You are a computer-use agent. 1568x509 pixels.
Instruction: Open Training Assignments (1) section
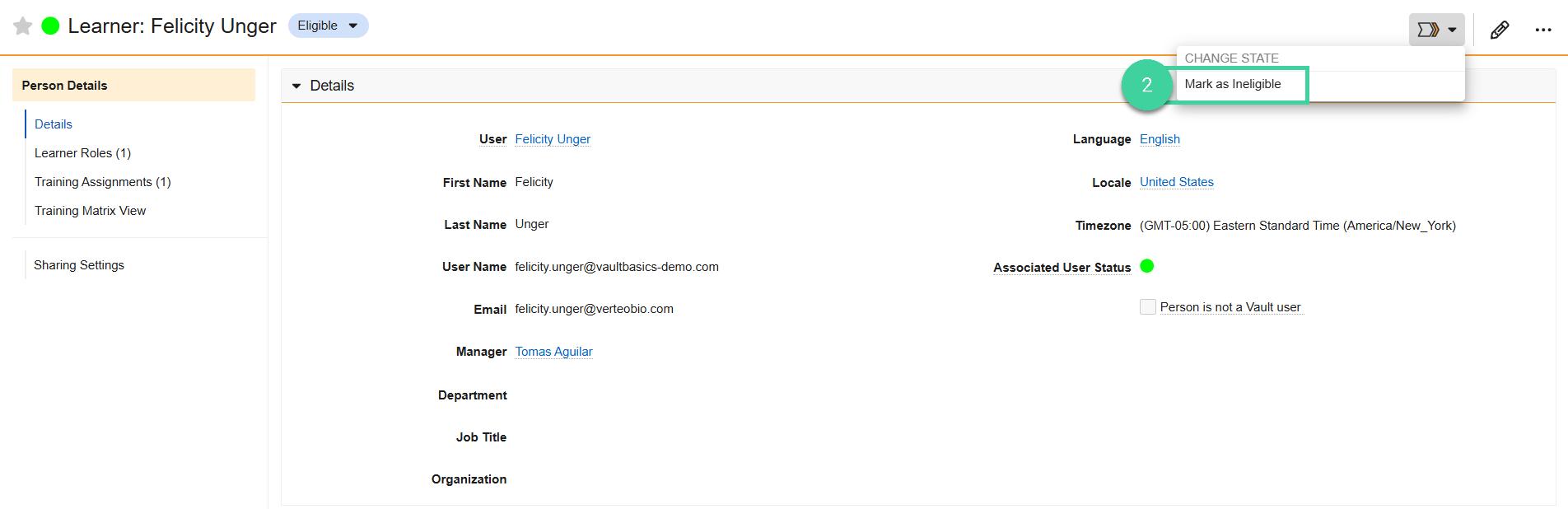[x=103, y=182]
